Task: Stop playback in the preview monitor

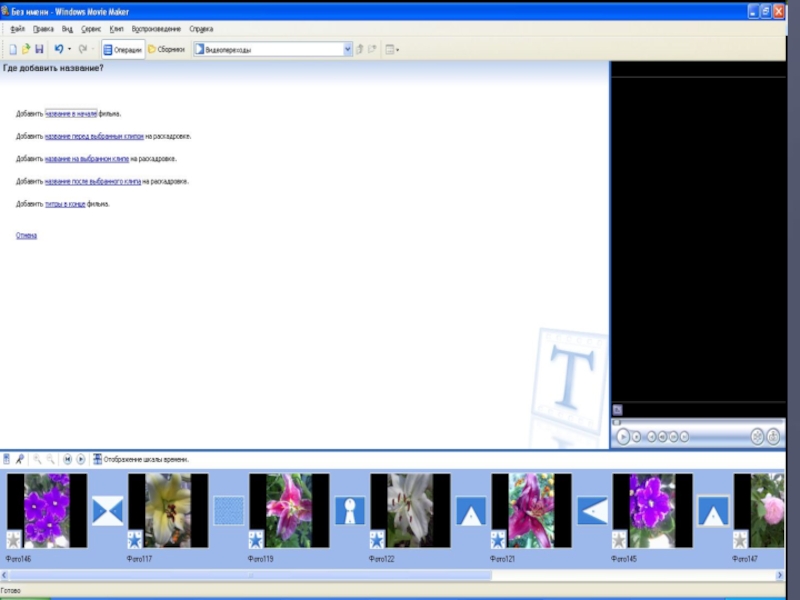Action: (x=636, y=437)
